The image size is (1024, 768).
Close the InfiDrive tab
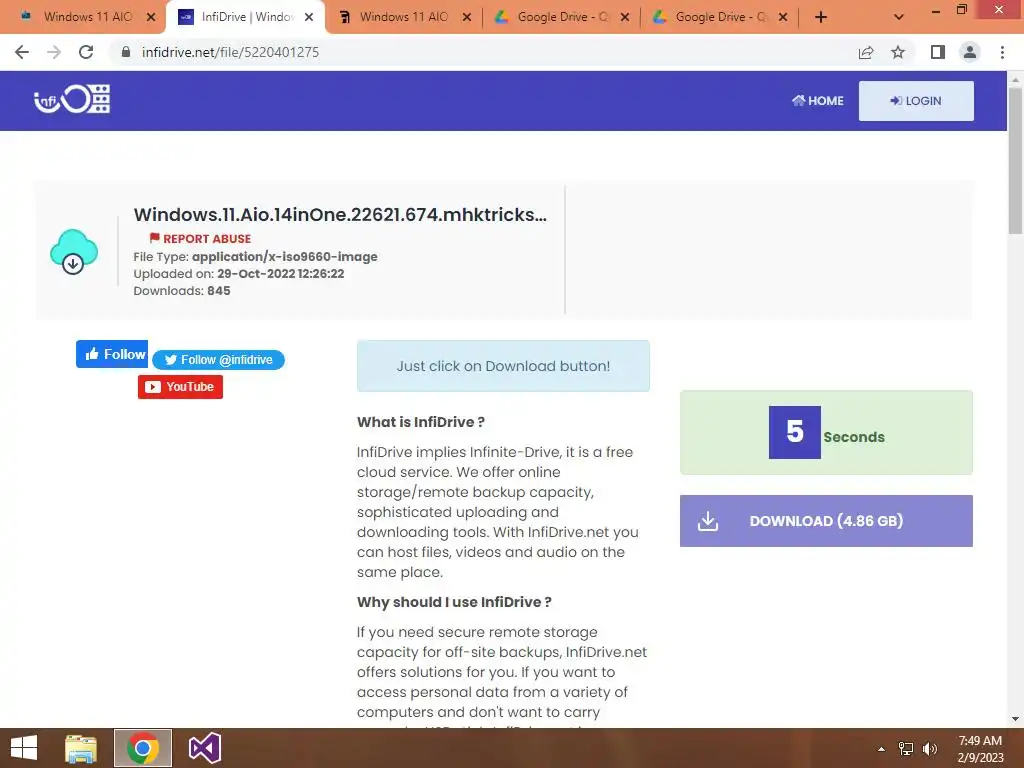coord(310,17)
